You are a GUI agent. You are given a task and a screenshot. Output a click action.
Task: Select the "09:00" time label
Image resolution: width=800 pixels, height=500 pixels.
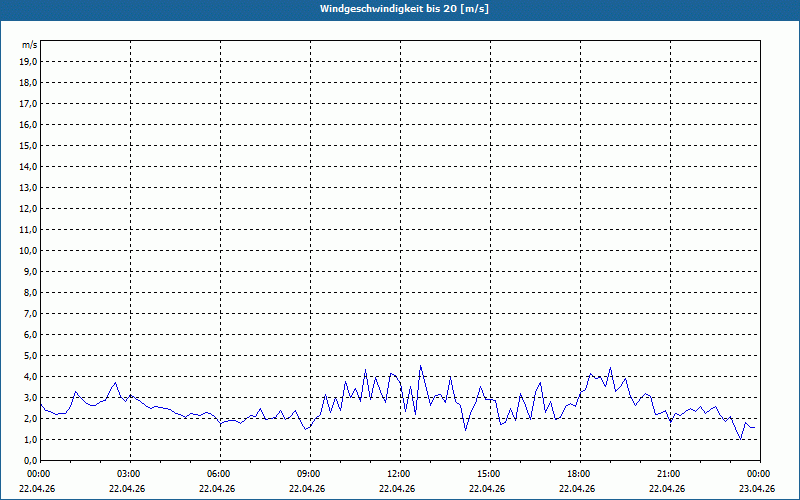[310, 474]
